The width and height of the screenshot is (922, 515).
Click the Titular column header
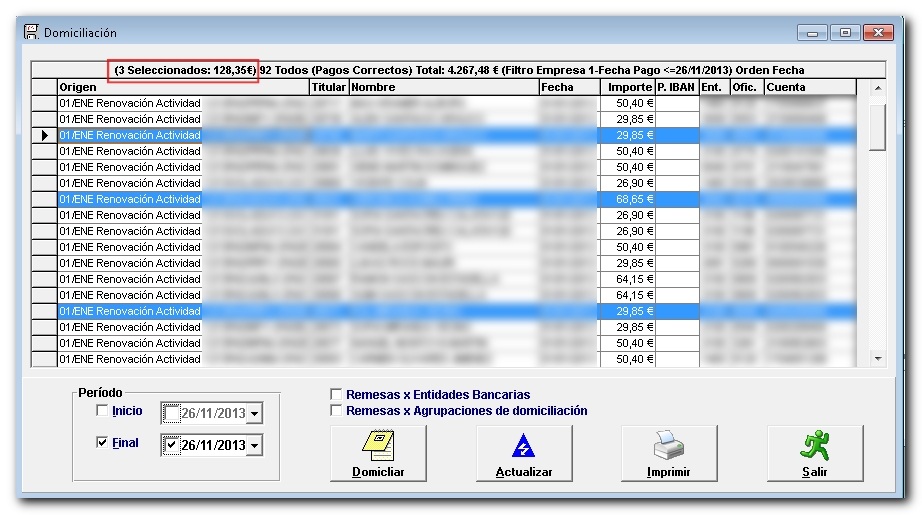(x=329, y=87)
